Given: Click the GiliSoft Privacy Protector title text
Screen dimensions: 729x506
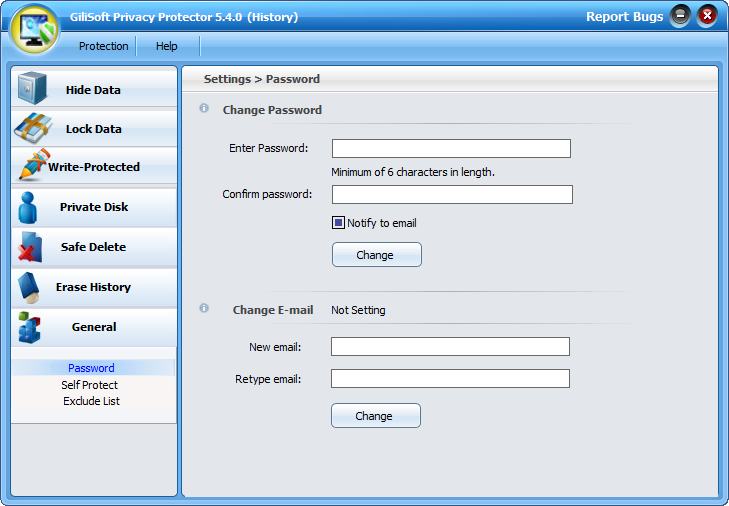Looking at the screenshot, I should coord(184,17).
